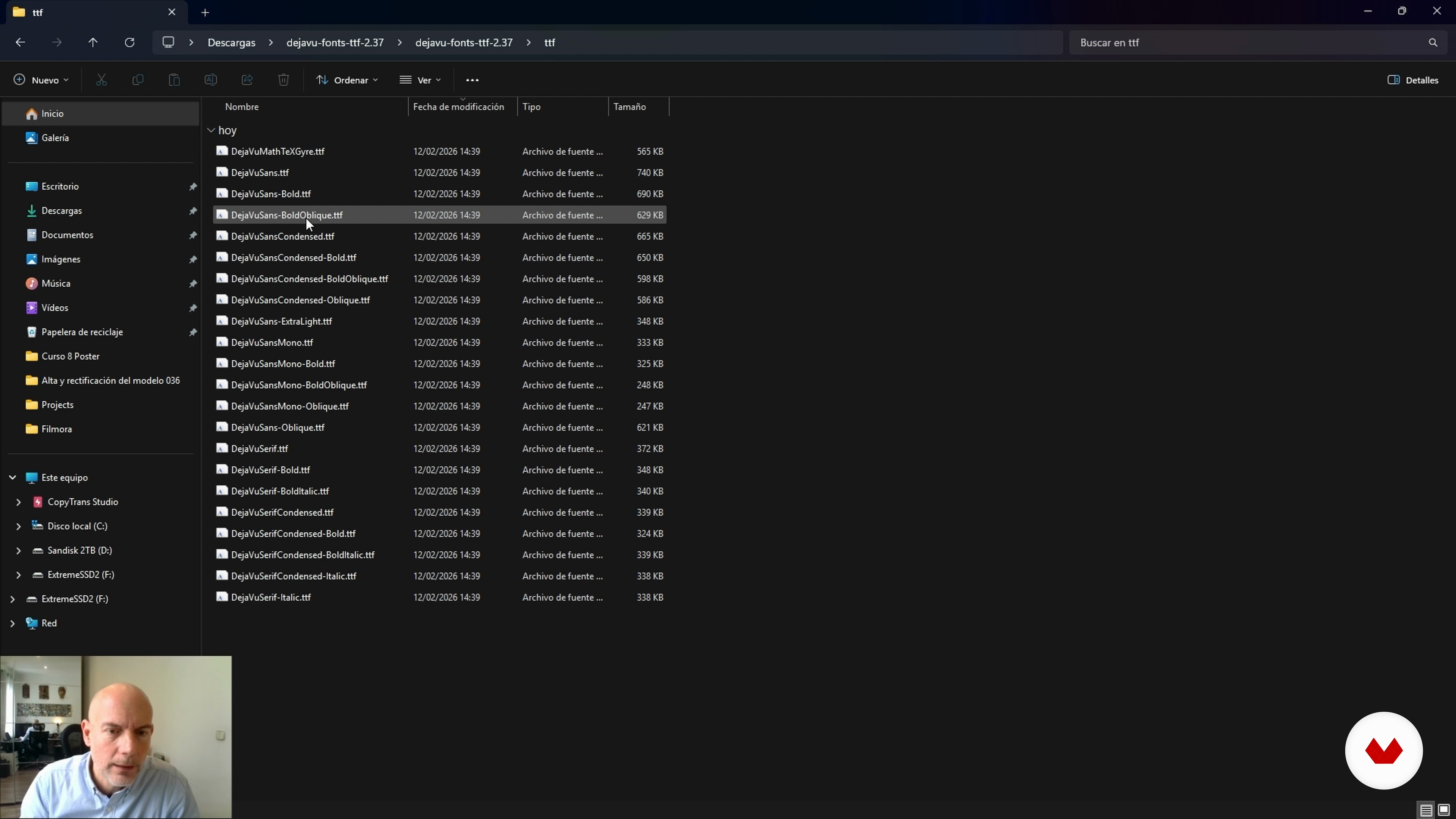
Task: Click the Paste clipboard icon
Action: tap(174, 80)
